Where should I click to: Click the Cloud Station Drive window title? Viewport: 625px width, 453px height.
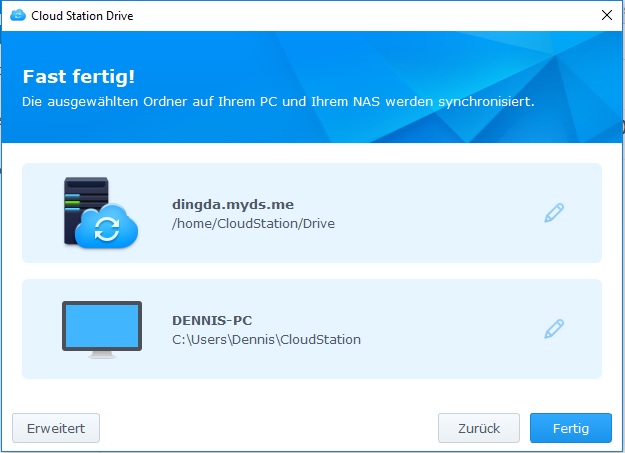pyautogui.click(x=82, y=16)
